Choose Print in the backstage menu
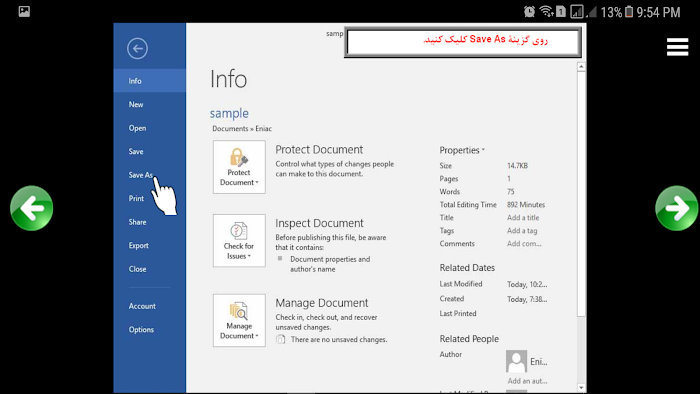This screenshot has width=700, height=394. pyautogui.click(x=150, y=199)
